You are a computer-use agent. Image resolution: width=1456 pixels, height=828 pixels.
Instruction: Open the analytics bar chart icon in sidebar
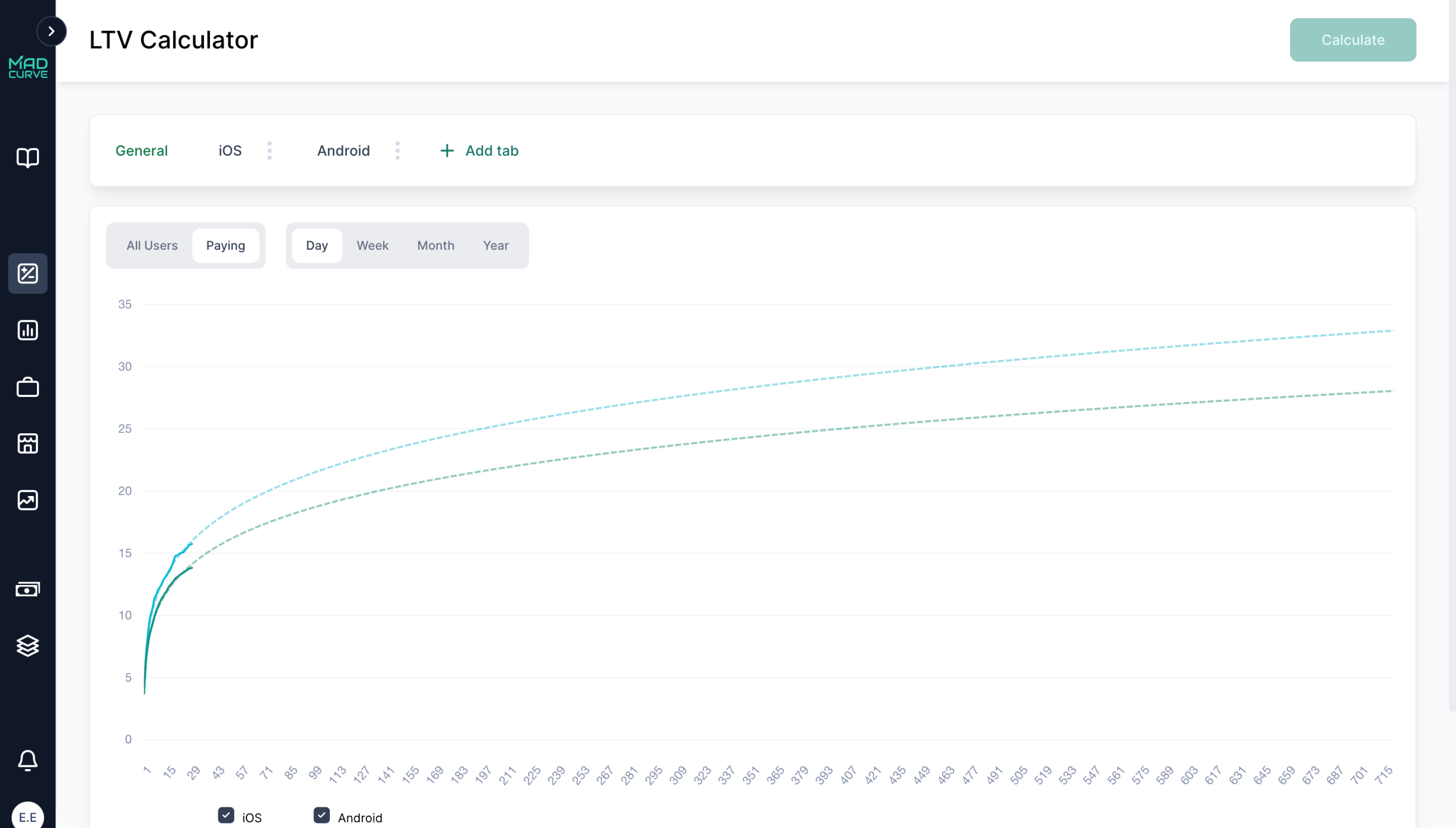pos(27,330)
